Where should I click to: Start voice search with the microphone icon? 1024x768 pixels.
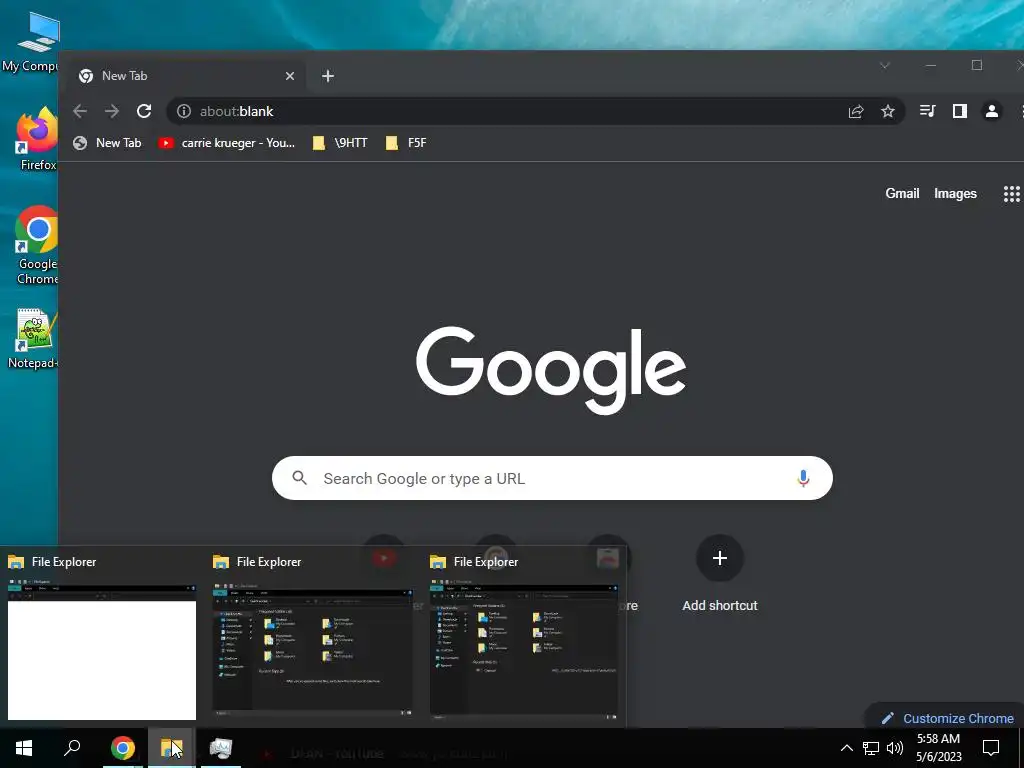[x=803, y=478]
